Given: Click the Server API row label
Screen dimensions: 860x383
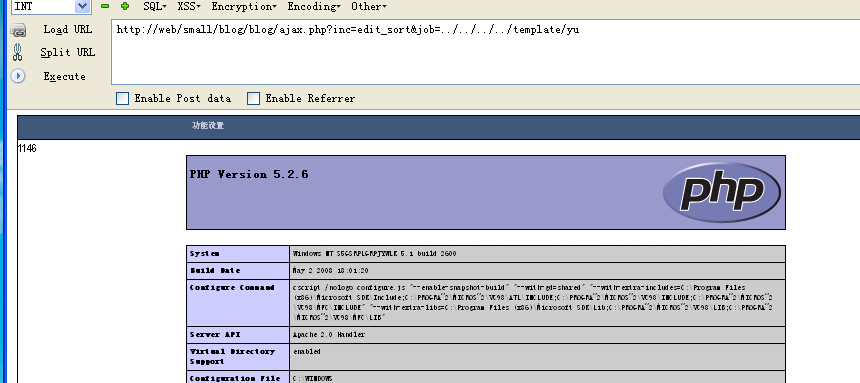Looking at the screenshot, I should (x=215, y=334).
